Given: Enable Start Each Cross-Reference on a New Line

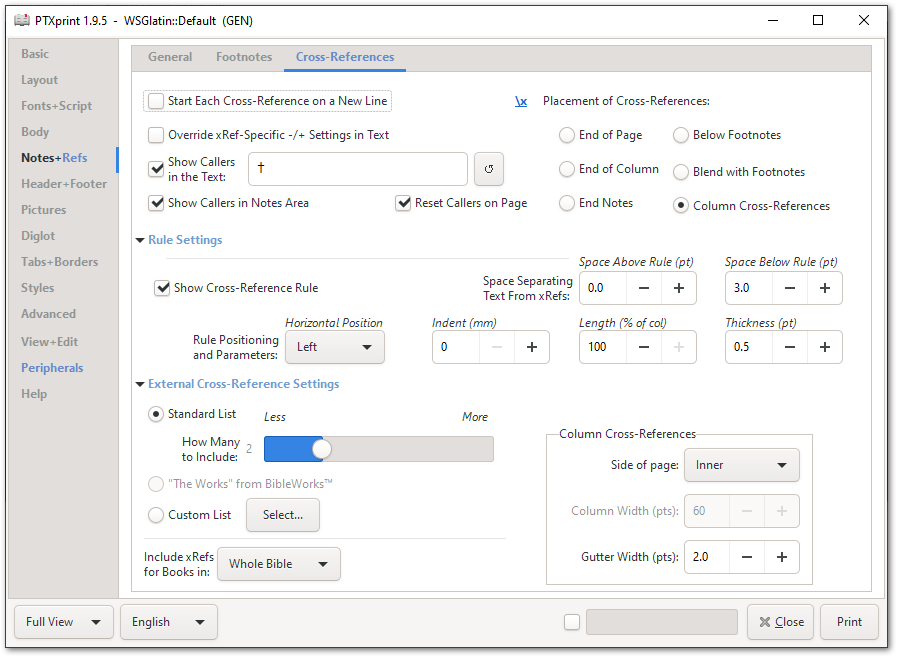Looking at the screenshot, I should coord(156,101).
